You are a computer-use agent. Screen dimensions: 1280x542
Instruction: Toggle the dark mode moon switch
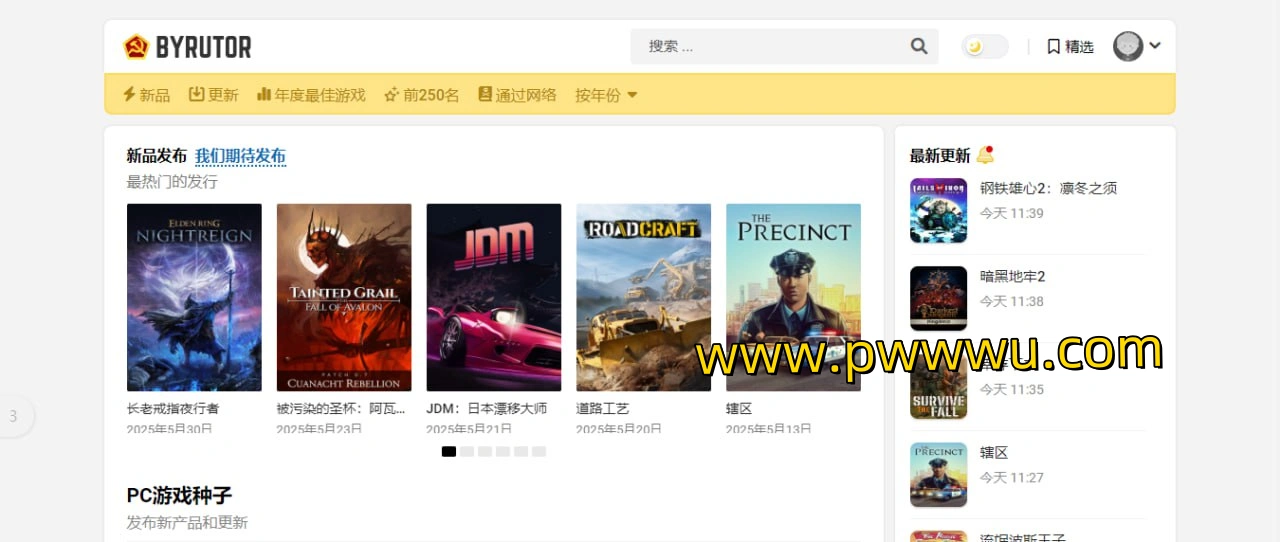click(x=985, y=46)
